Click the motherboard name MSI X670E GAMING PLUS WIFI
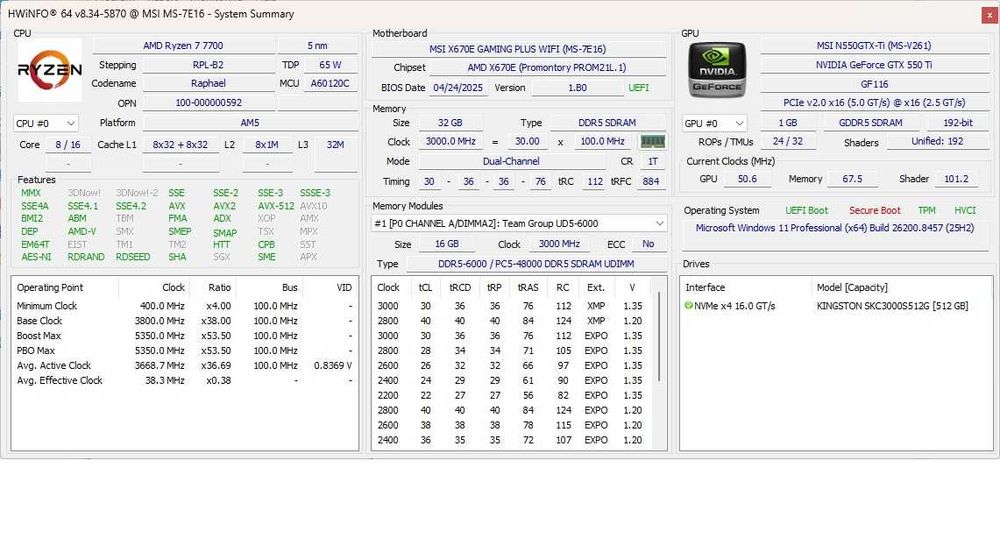The image size is (1000, 538). [517, 48]
